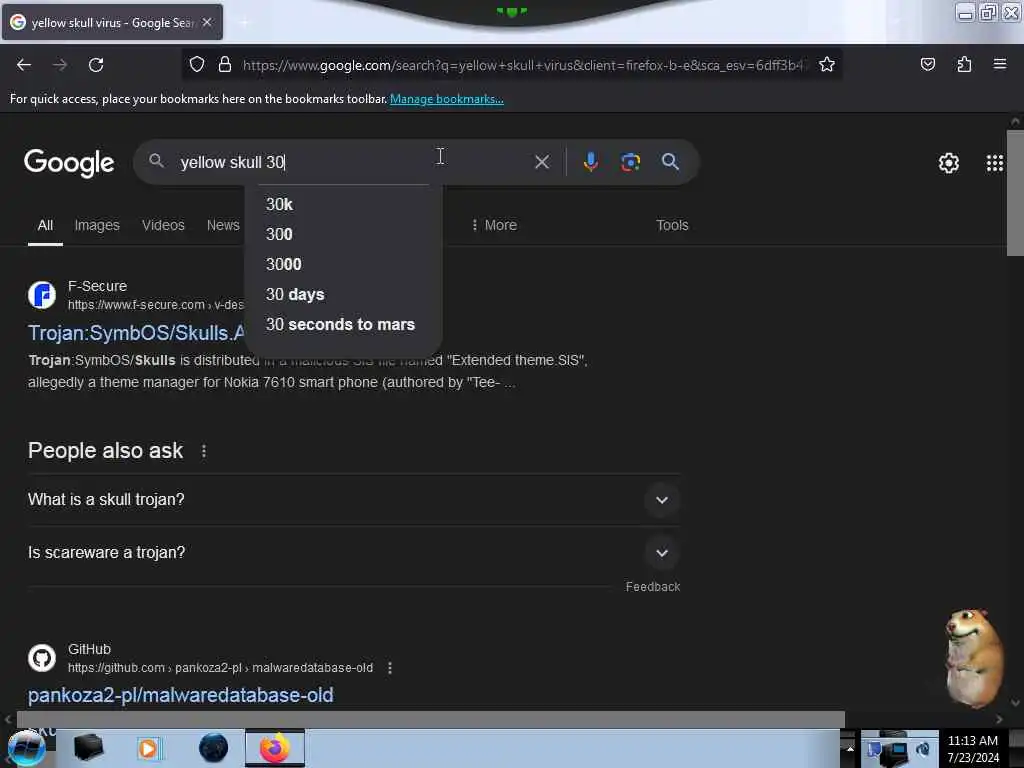Open the GitHub result options dots
Viewport: 1024px width, 768px height.
390,668
